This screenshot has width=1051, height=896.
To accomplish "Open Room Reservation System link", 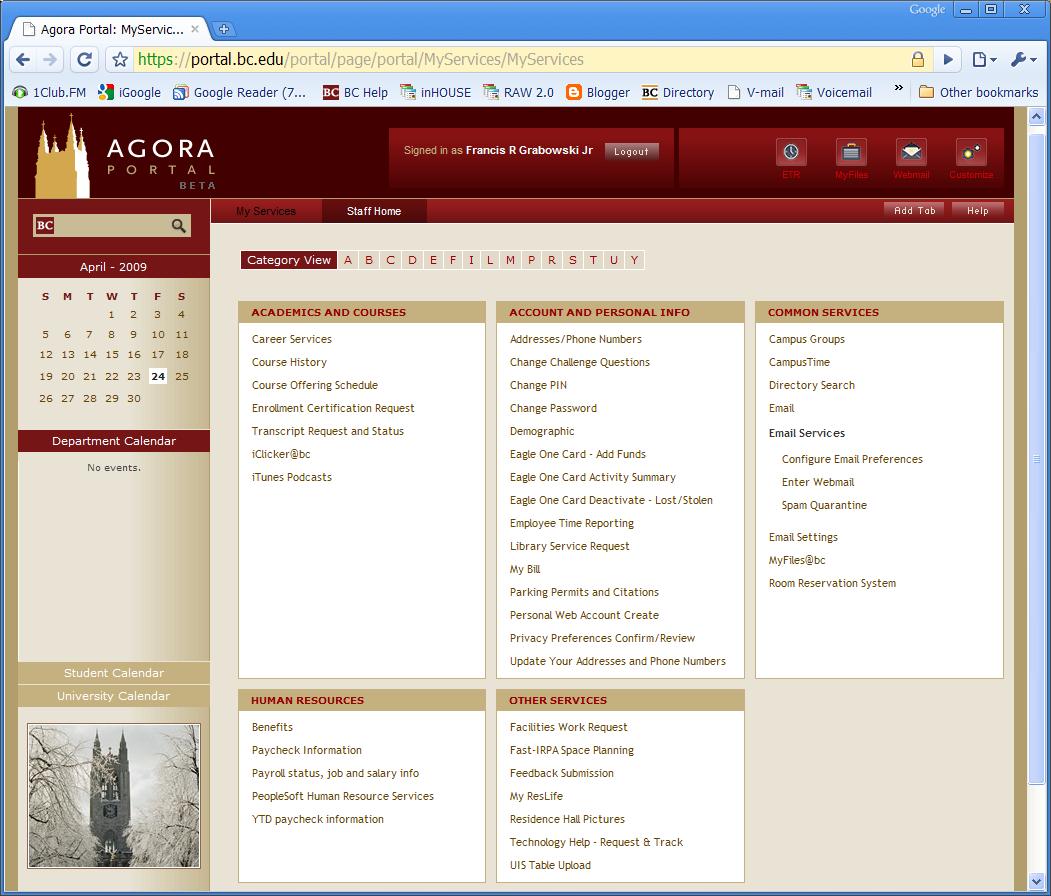I will pos(832,583).
